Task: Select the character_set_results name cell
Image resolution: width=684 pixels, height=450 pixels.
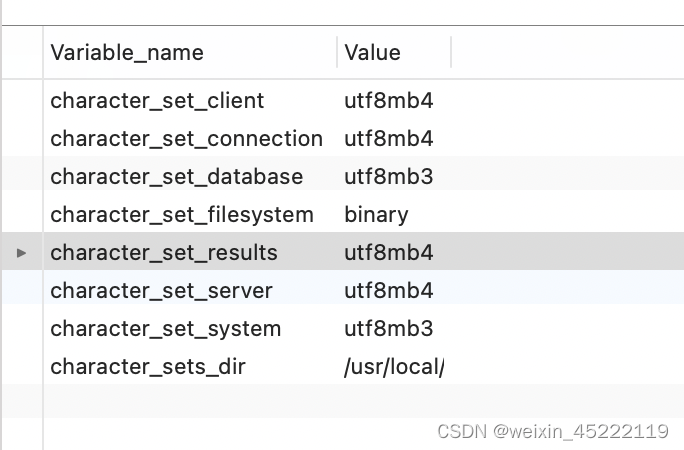Action: [x=164, y=253]
